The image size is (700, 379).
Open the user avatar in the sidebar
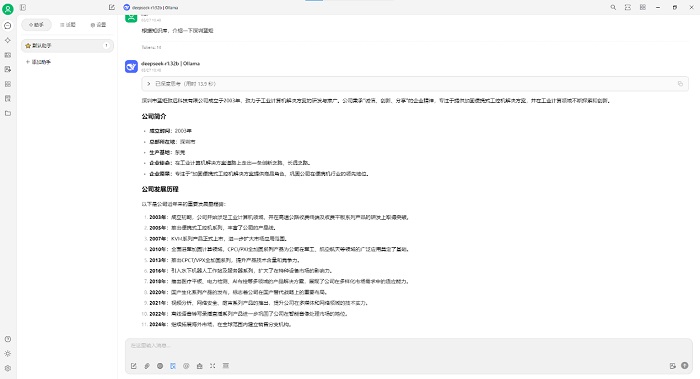point(8,8)
